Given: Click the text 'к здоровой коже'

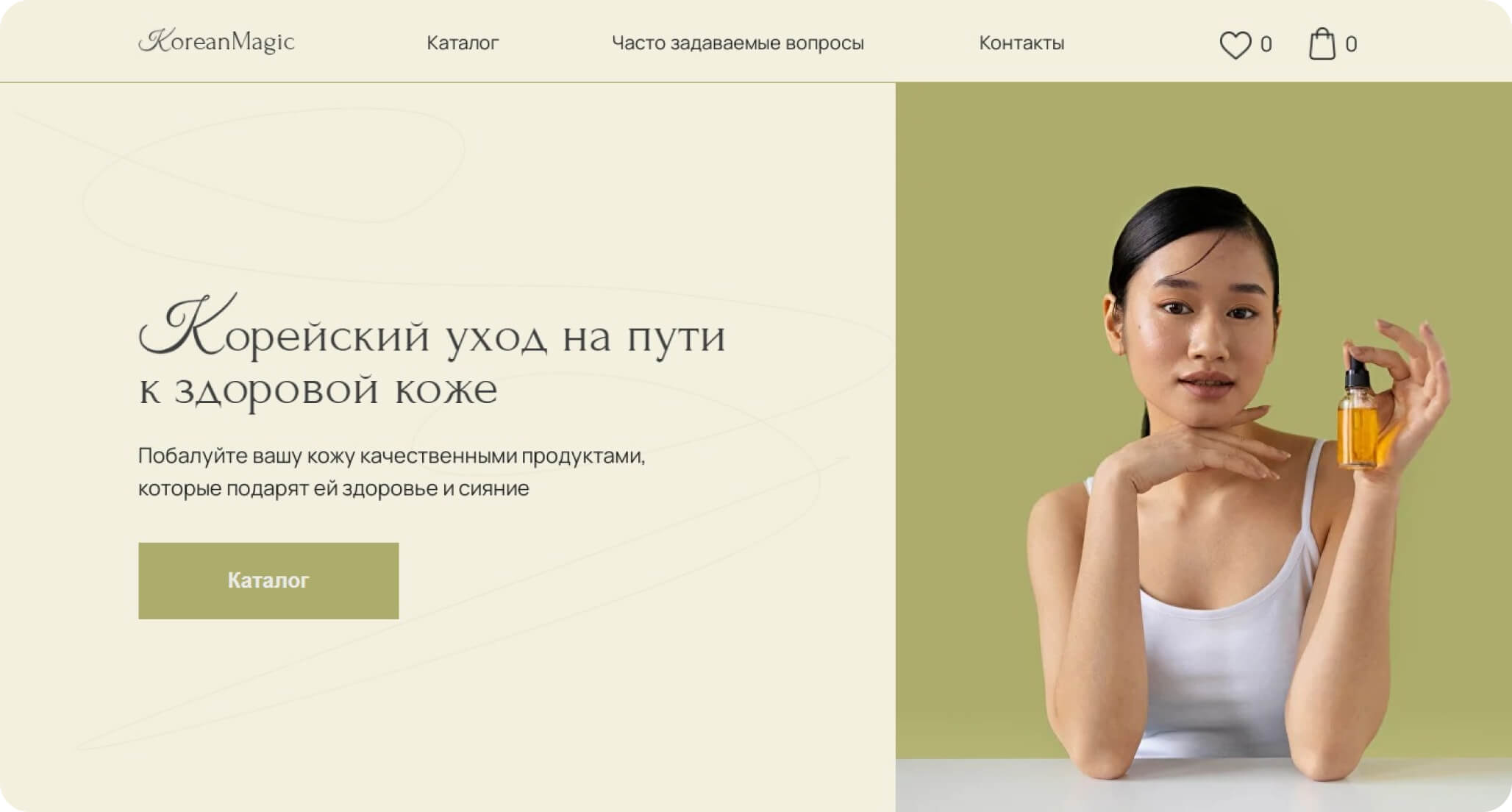Looking at the screenshot, I should click(318, 390).
